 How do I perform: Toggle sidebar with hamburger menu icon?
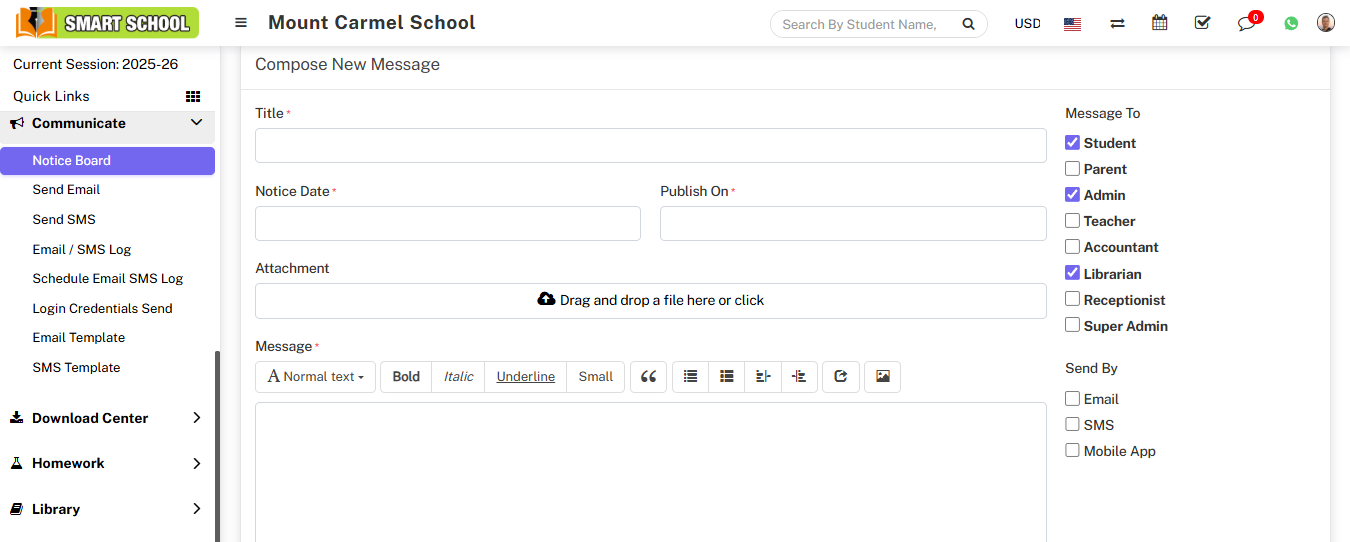241,23
